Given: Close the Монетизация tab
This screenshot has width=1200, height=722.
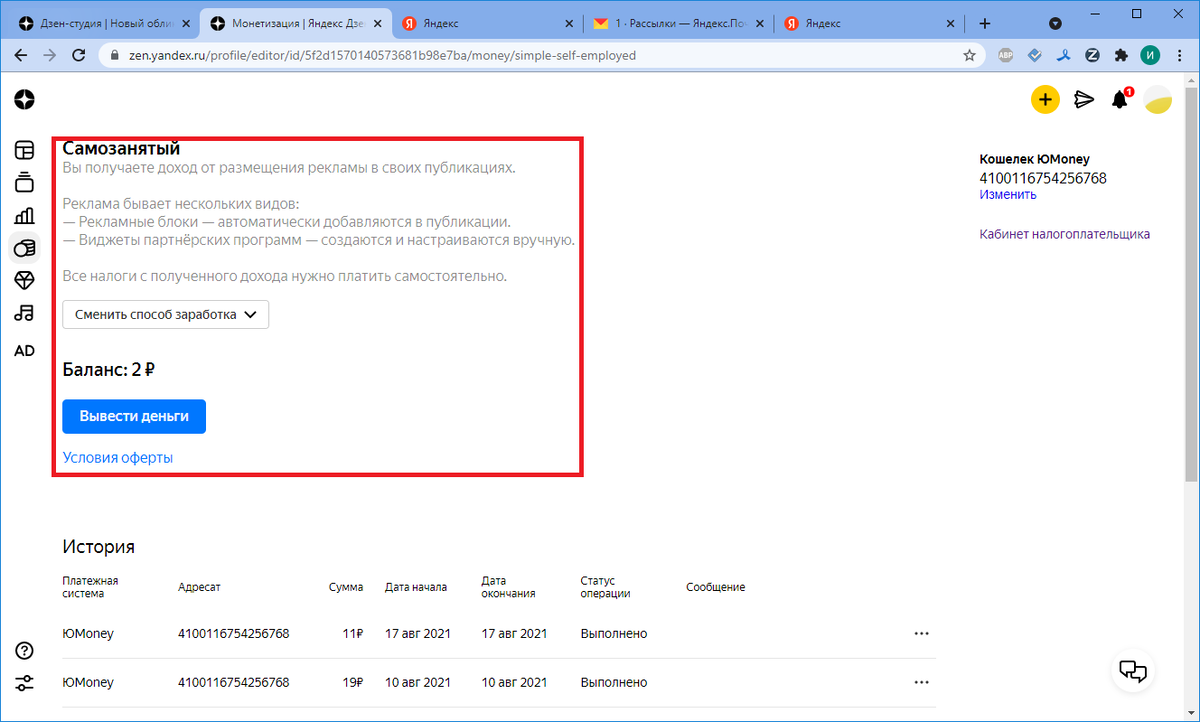Looking at the screenshot, I should 377,23.
